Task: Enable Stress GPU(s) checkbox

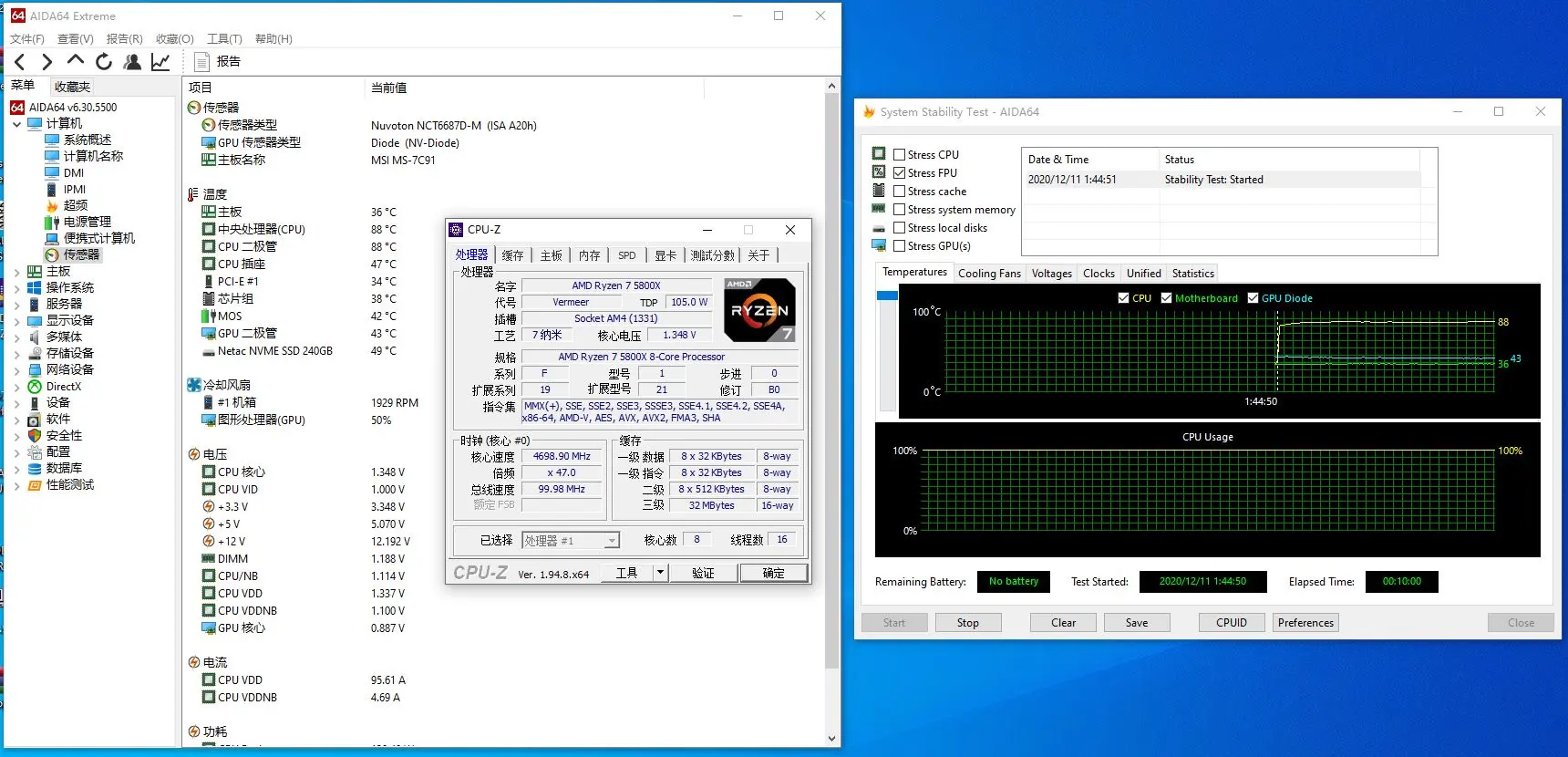Action: pos(900,245)
